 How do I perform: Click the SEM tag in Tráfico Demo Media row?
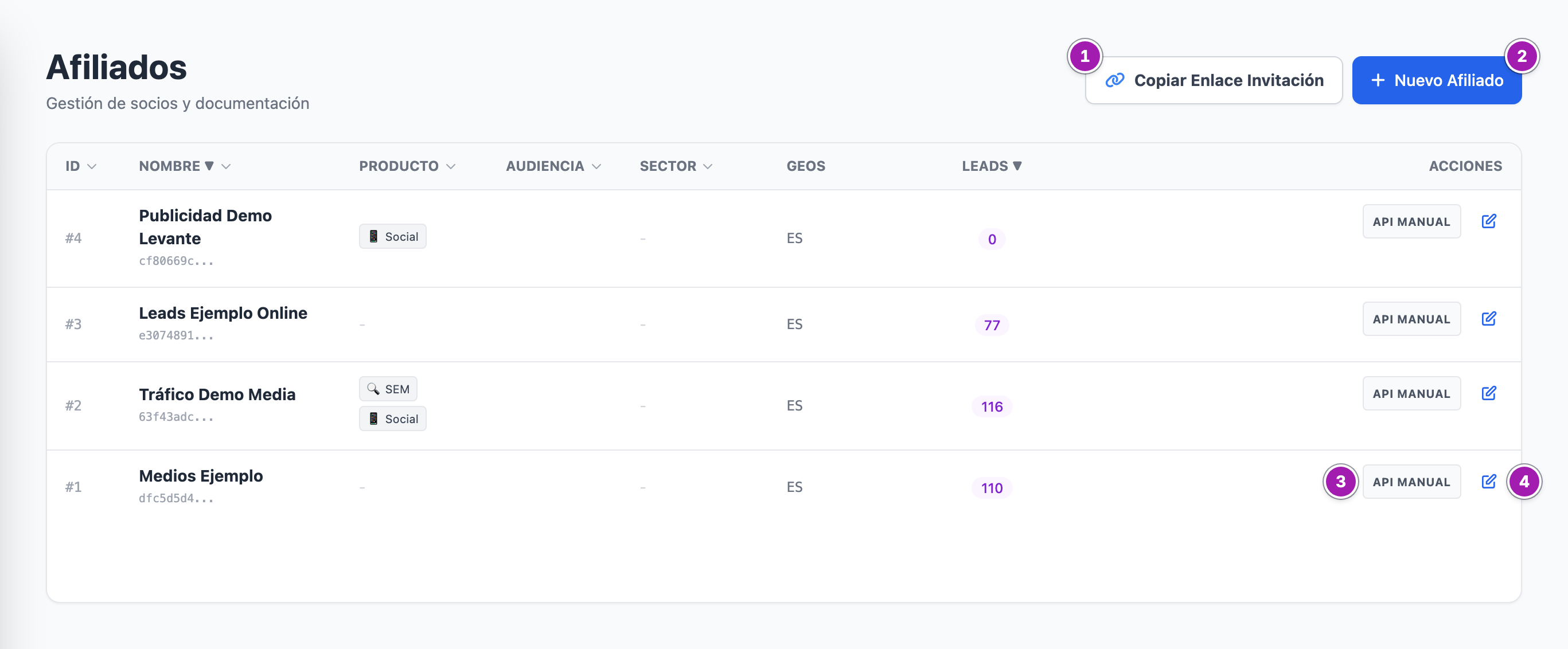(x=388, y=389)
